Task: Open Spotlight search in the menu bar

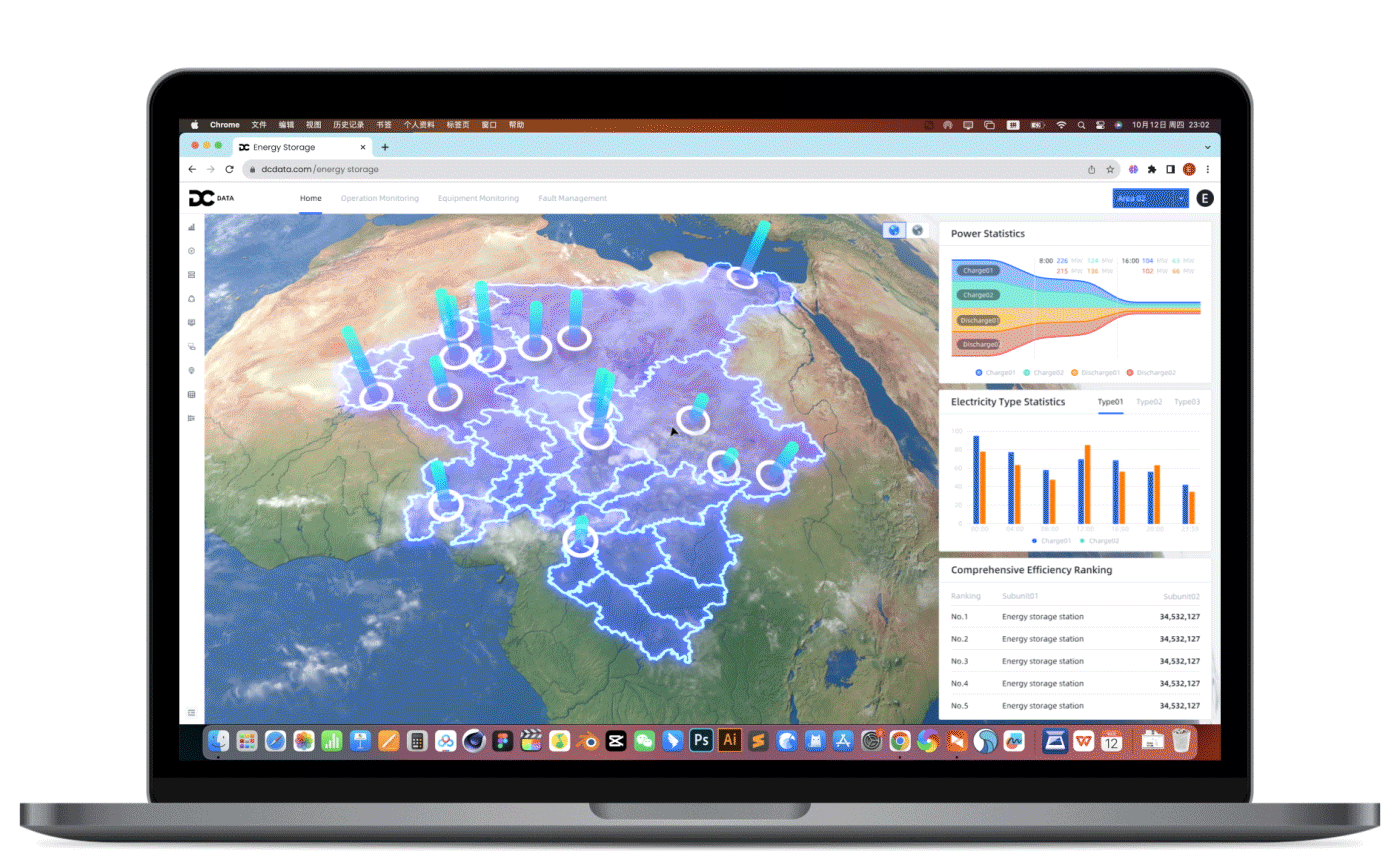Action: tap(1081, 125)
